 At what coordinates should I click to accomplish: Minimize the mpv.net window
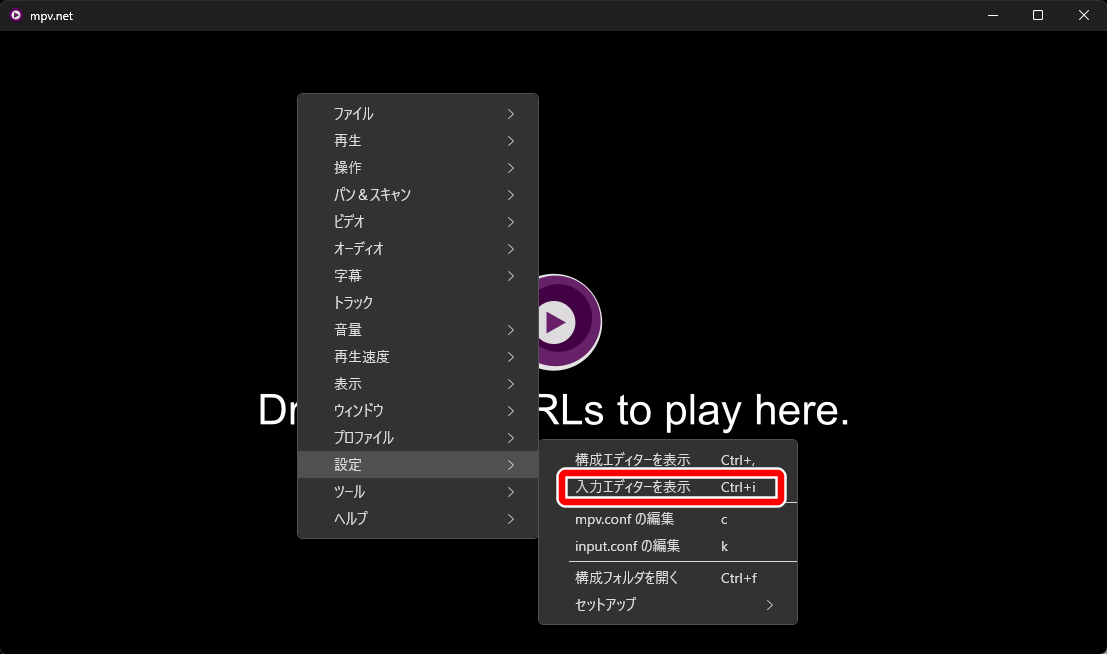coord(993,15)
